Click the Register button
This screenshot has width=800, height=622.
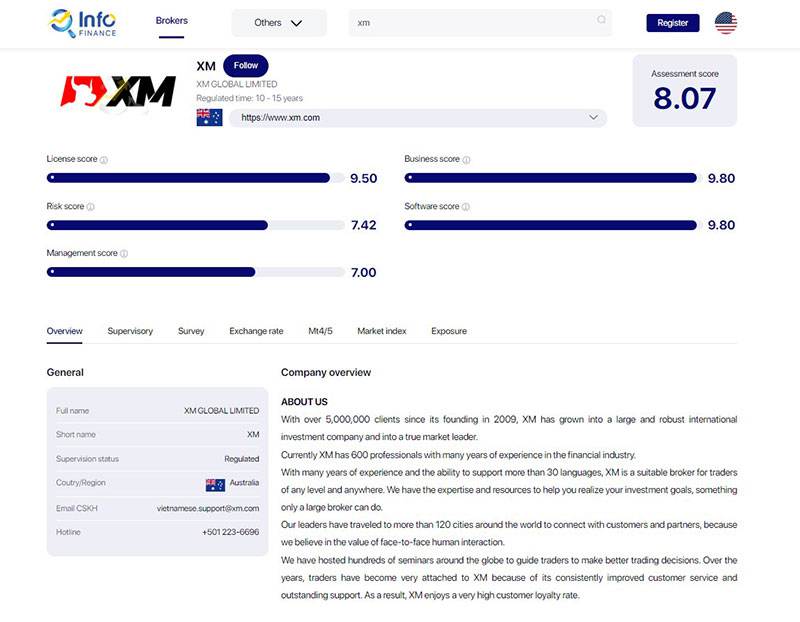[672, 23]
